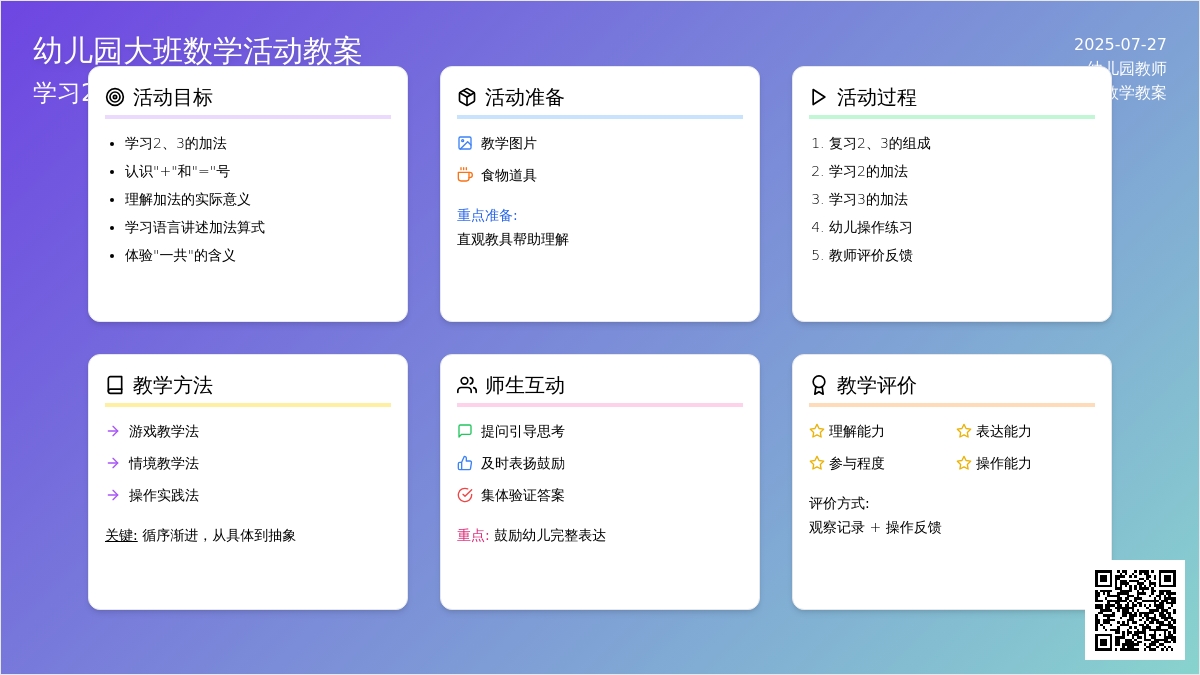Click the text 观察记录 + 操作反馈
The width and height of the screenshot is (1200, 675).
[875, 527]
